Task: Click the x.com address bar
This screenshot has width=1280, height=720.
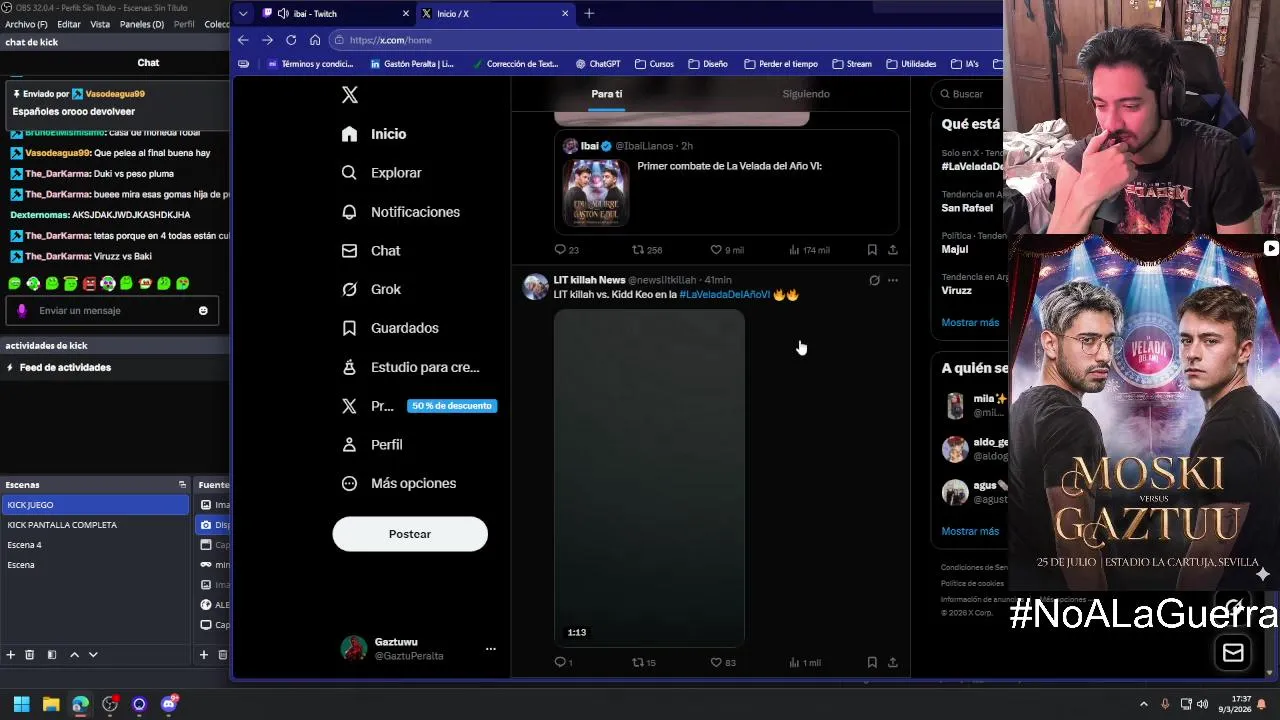Action: [666, 40]
